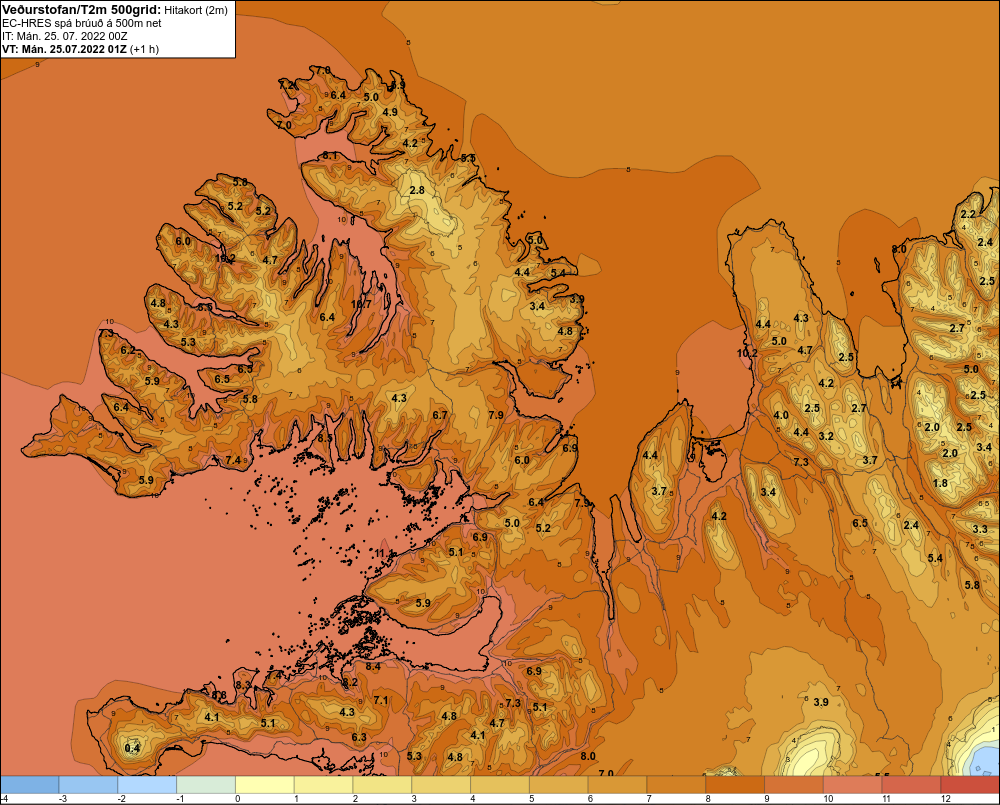Viewport: 1000px width, 805px height.
Task: Click the 3.2 temperature value on the map
Action: (x=826, y=436)
